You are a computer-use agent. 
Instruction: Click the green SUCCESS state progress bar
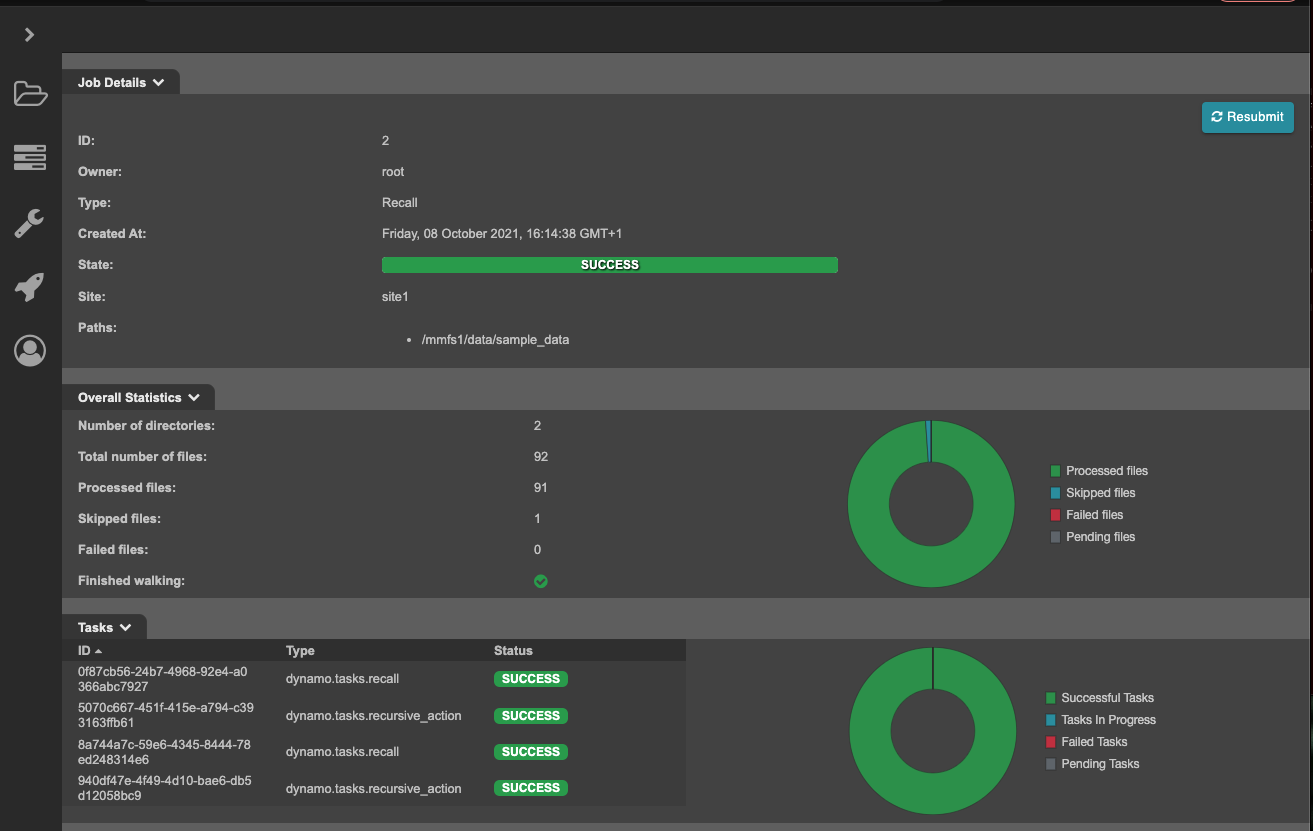(609, 265)
